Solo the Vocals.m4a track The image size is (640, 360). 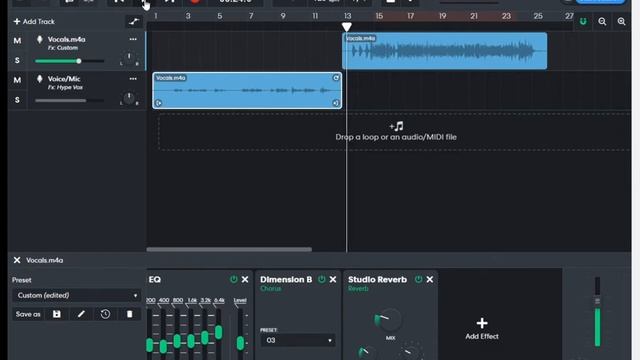(17, 60)
